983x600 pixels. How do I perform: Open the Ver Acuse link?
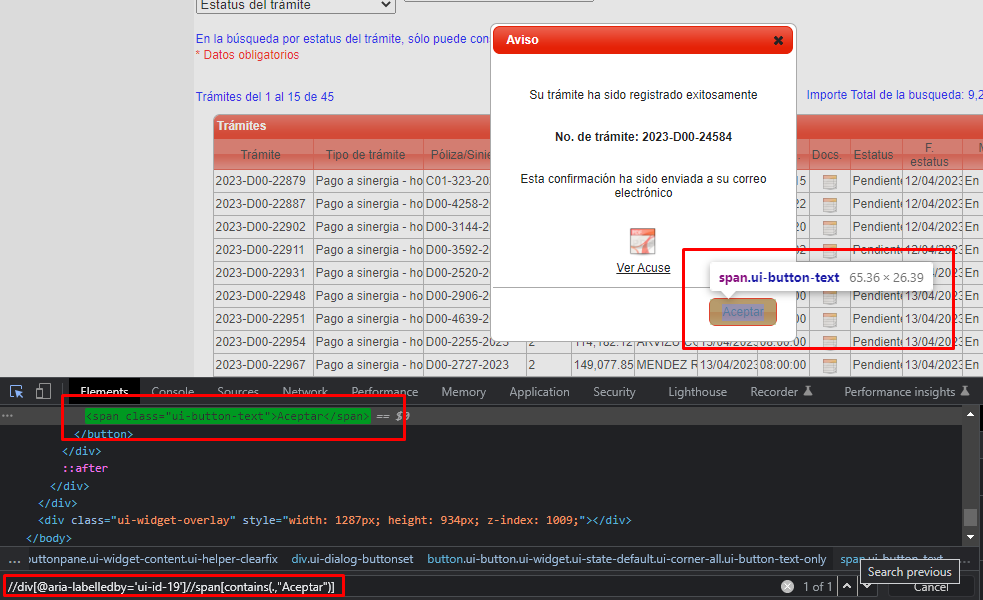[643, 268]
